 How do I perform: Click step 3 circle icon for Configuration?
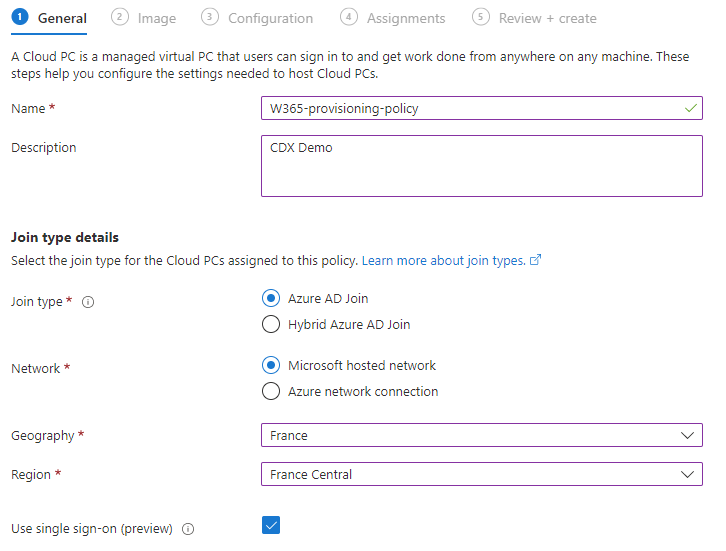coord(210,17)
